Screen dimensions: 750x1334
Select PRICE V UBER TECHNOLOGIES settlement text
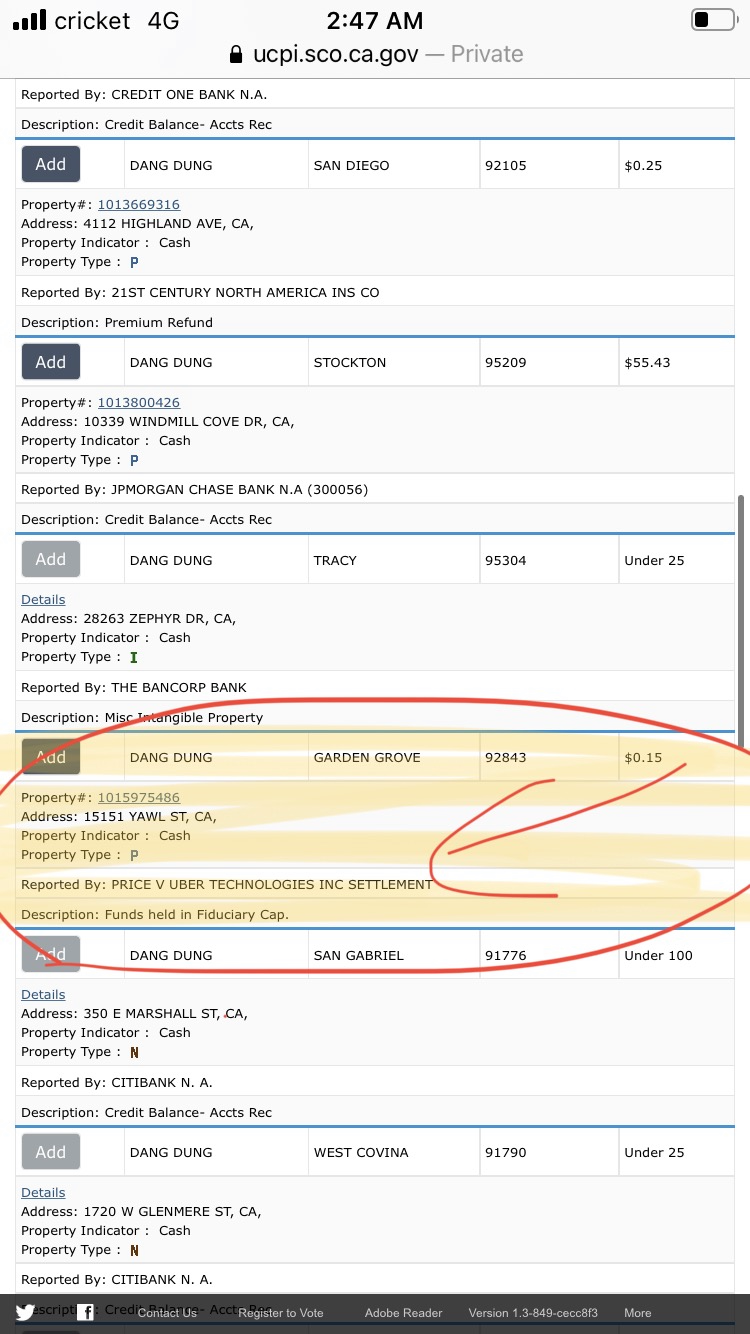[x=272, y=885]
